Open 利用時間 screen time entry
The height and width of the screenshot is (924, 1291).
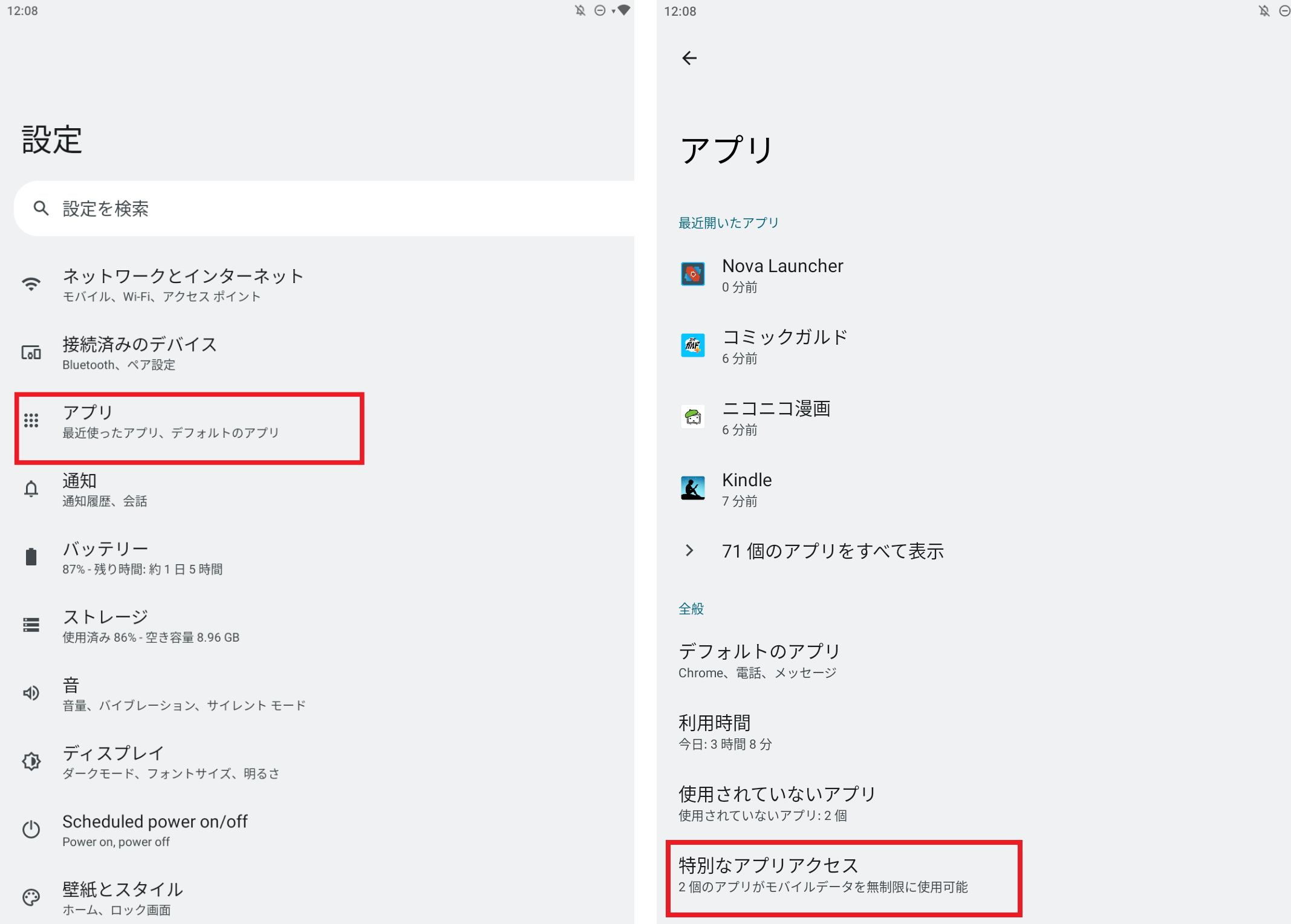click(x=726, y=732)
